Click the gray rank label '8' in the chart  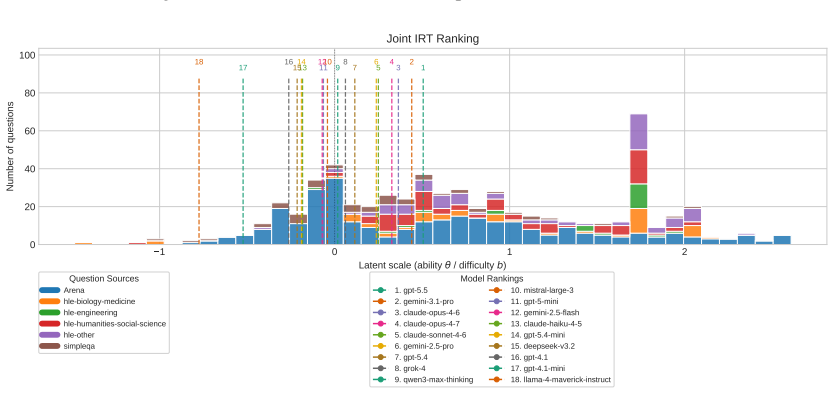[345, 62]
